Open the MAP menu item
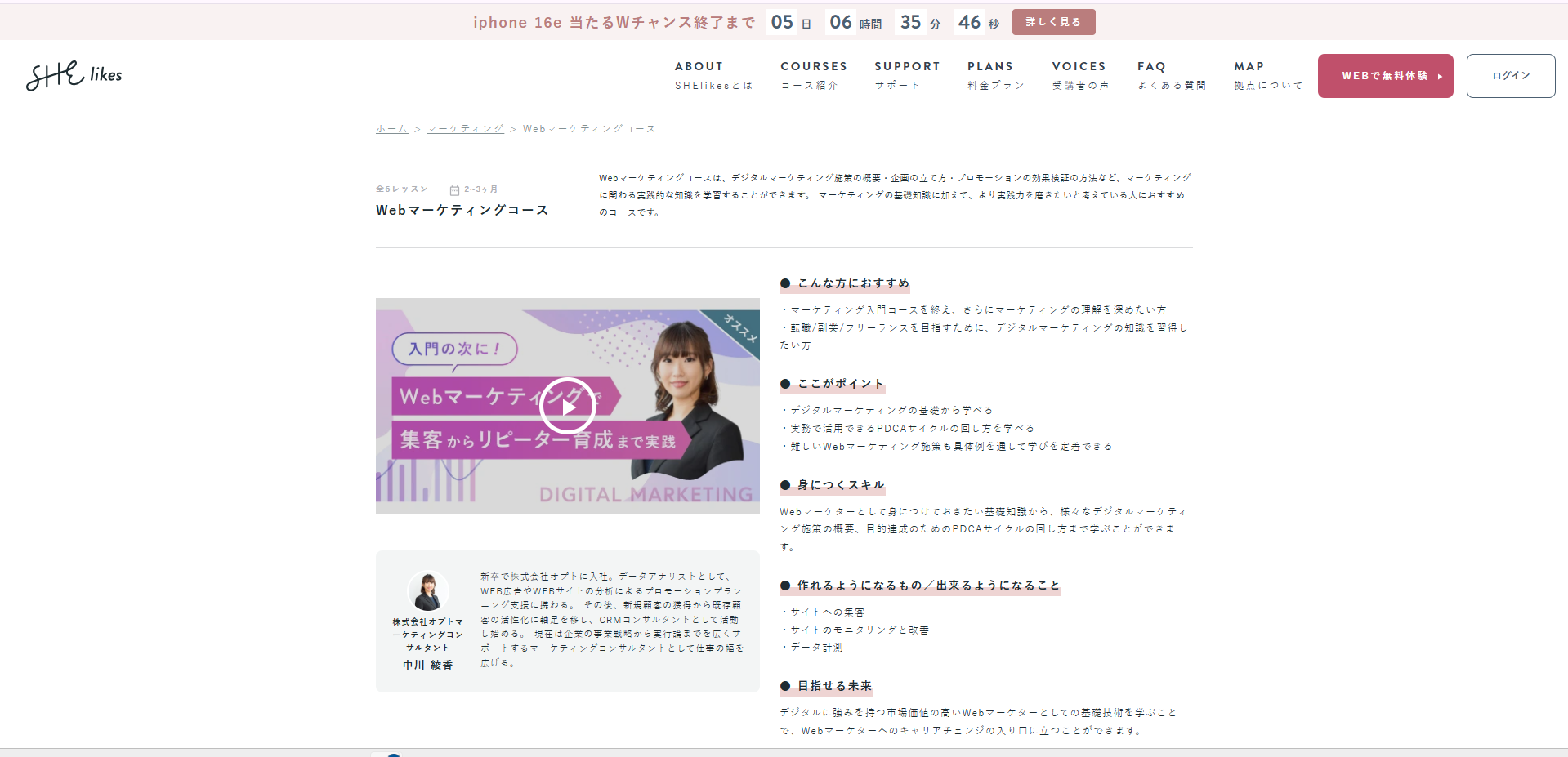The width and height of the screenshot is (1568, 757). pyautogui.click(x=1268, y=75)
